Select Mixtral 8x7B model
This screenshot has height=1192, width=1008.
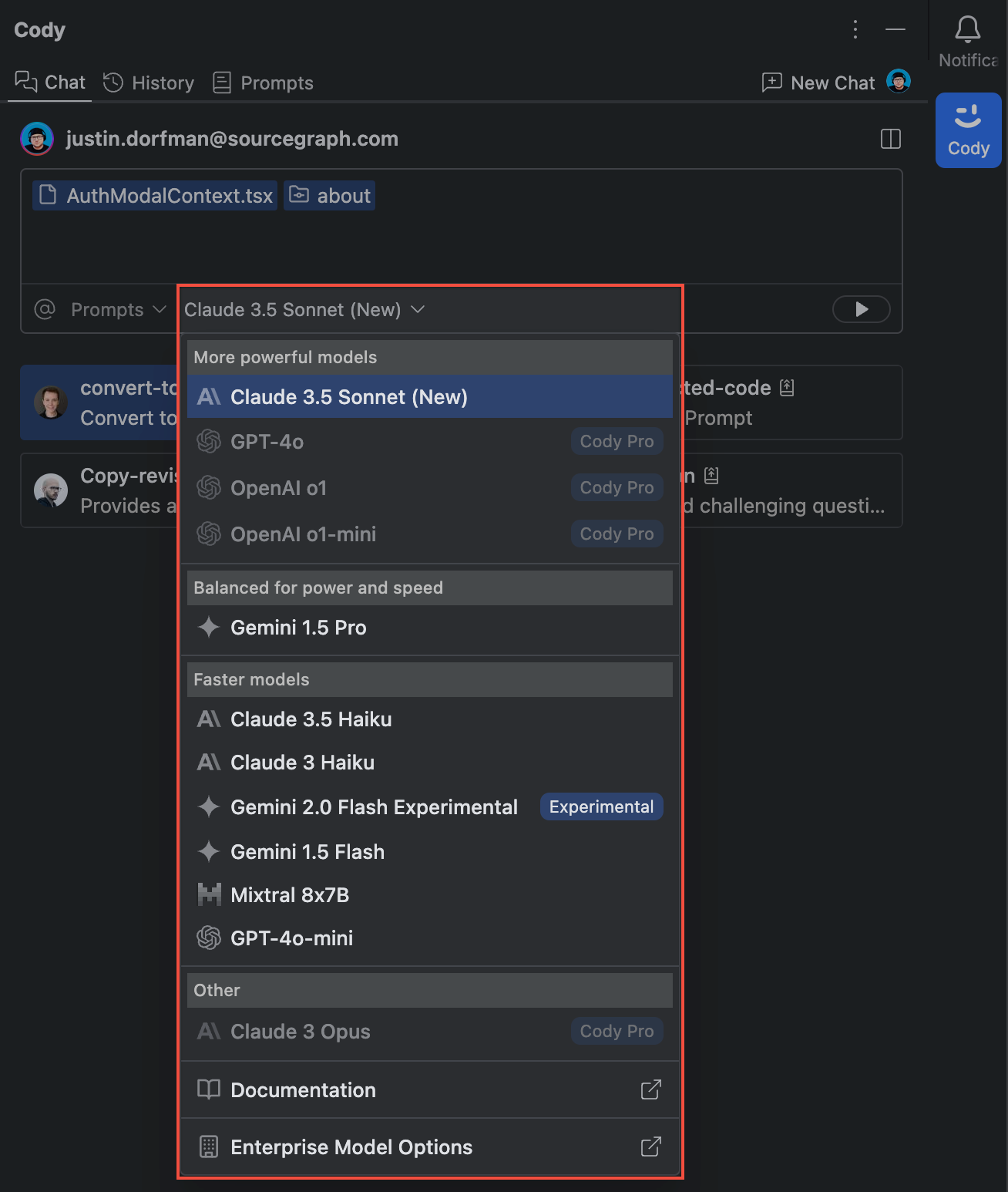[x=430, y=894]
